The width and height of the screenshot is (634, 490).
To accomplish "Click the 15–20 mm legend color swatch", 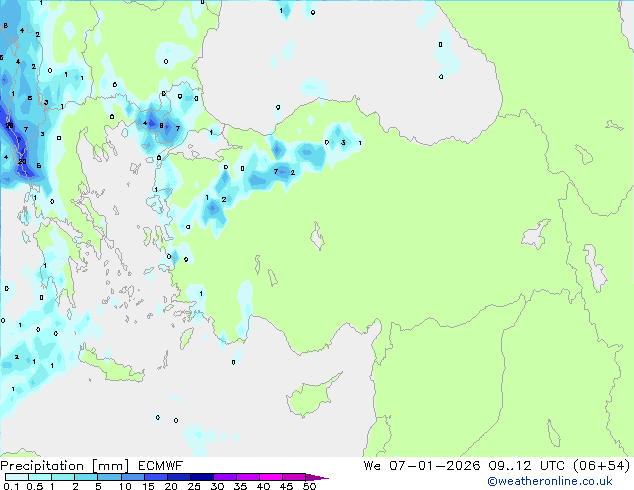I will click(x=155, y=477).
